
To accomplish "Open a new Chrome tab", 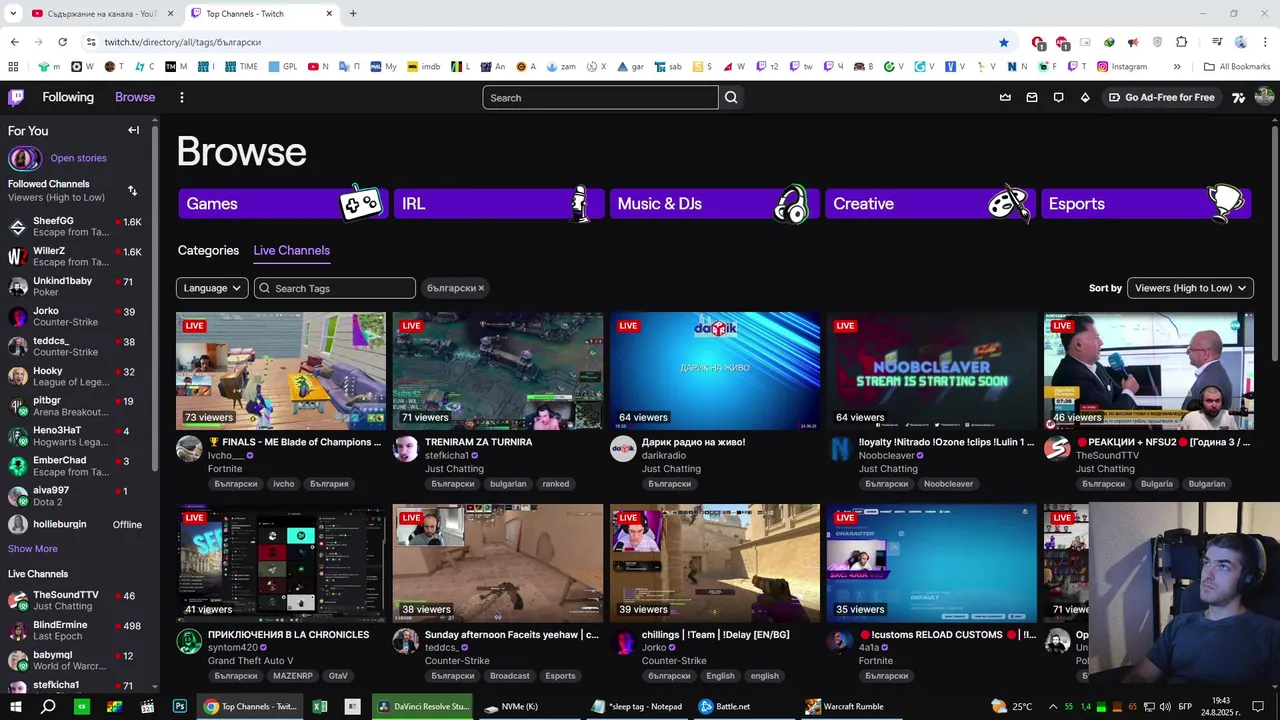I will (352, 13).
